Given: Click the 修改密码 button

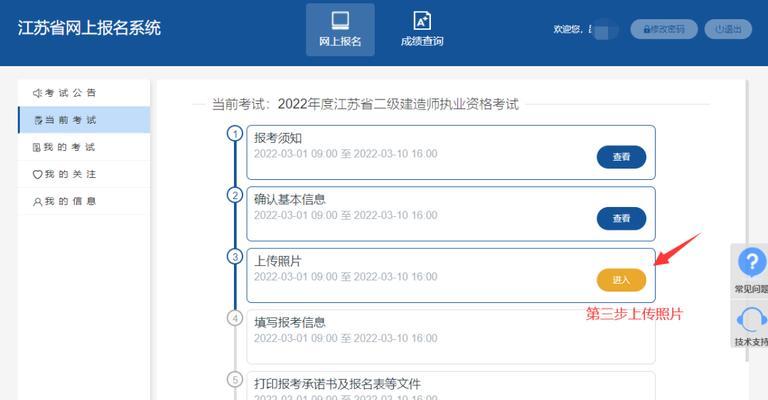Looking at the screenshot, I should (x=664, y=29).
